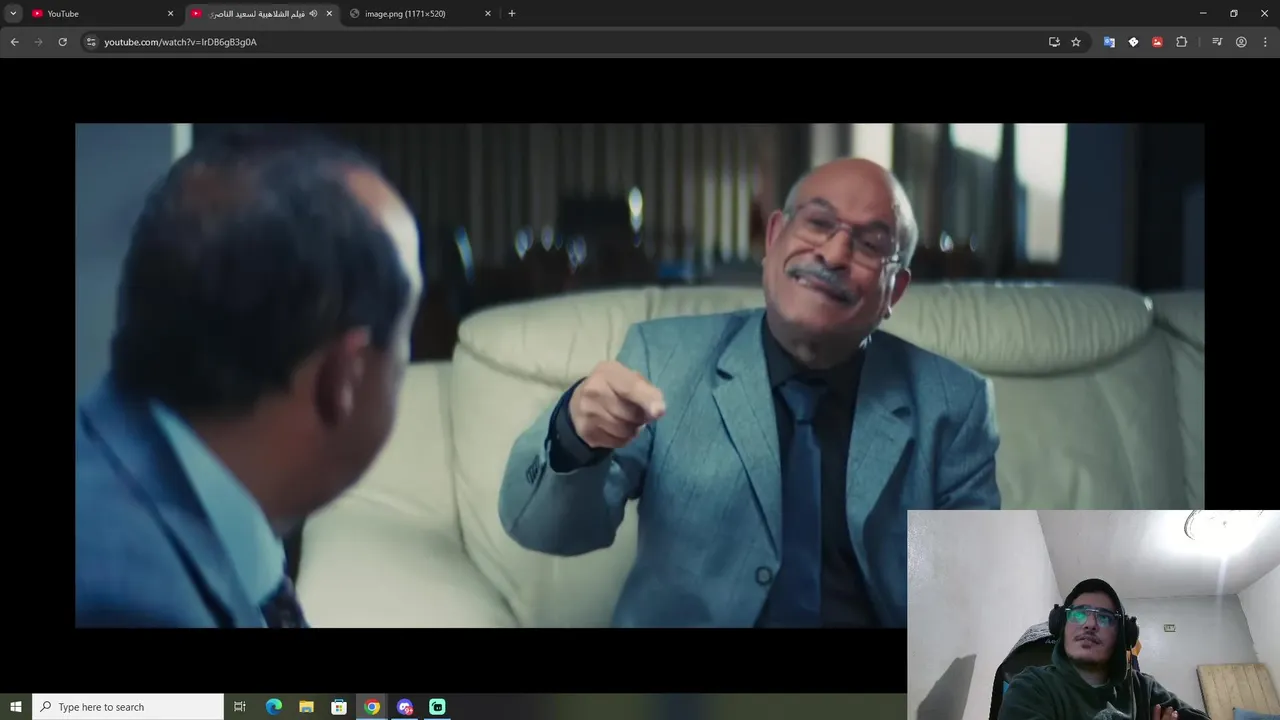Click the Type here to search box

click(x=128, y=707)
